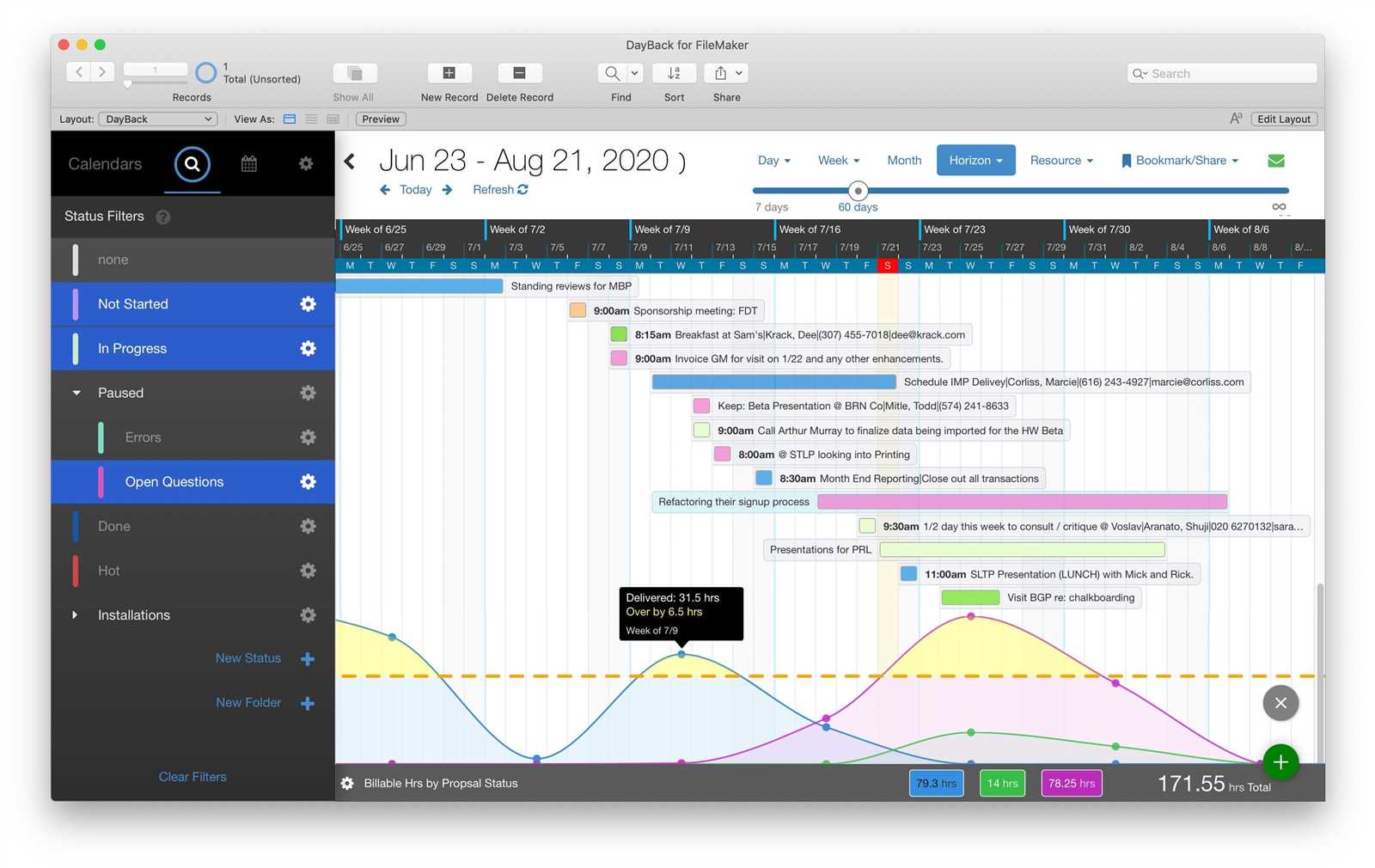Click the Refresh link

[x=500, y=190]
